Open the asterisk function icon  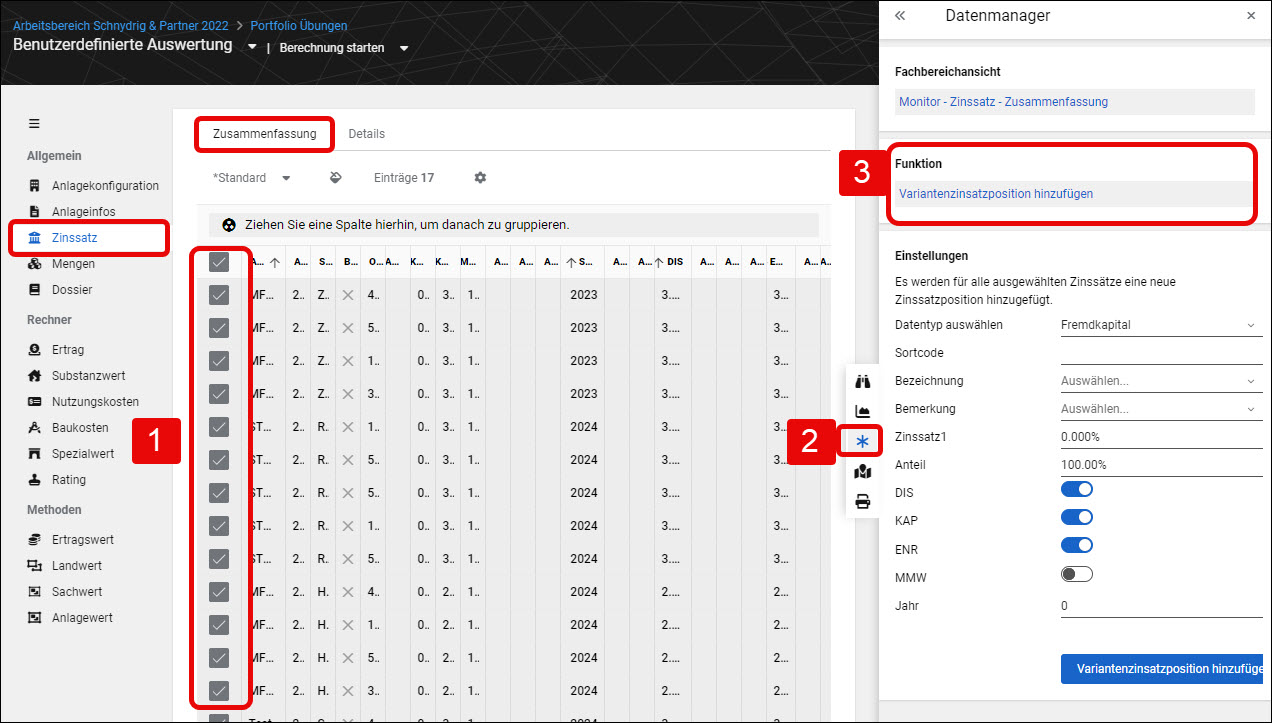(x=863, y=441)
